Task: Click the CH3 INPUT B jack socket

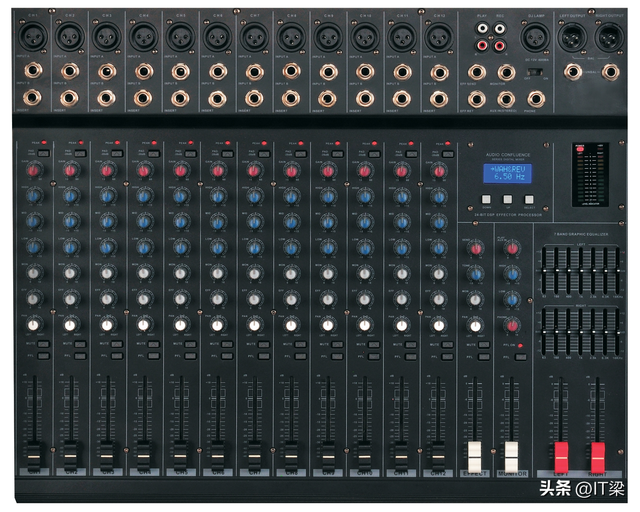Action: [107, 72]
